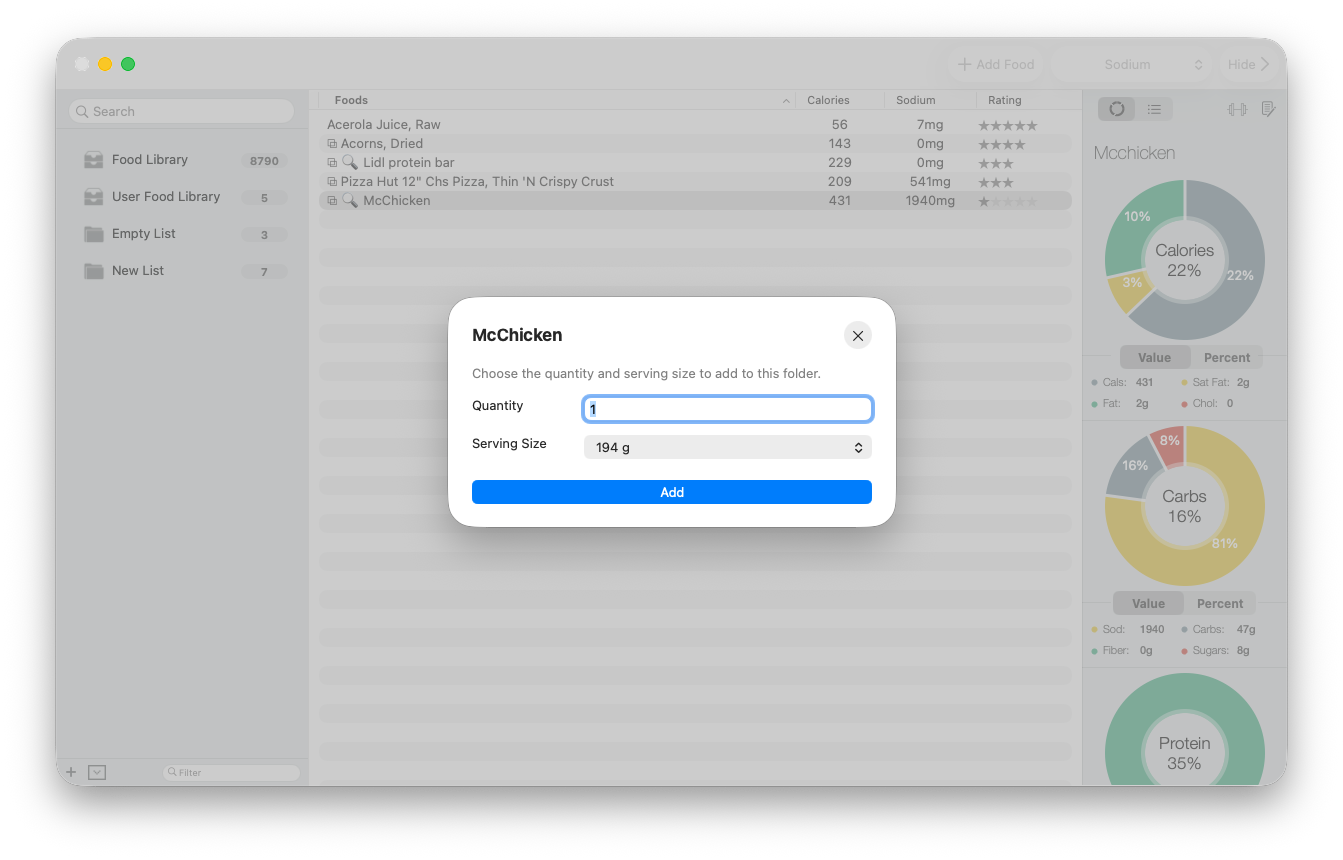Click the plus icon at sidebar bottom

71,772
